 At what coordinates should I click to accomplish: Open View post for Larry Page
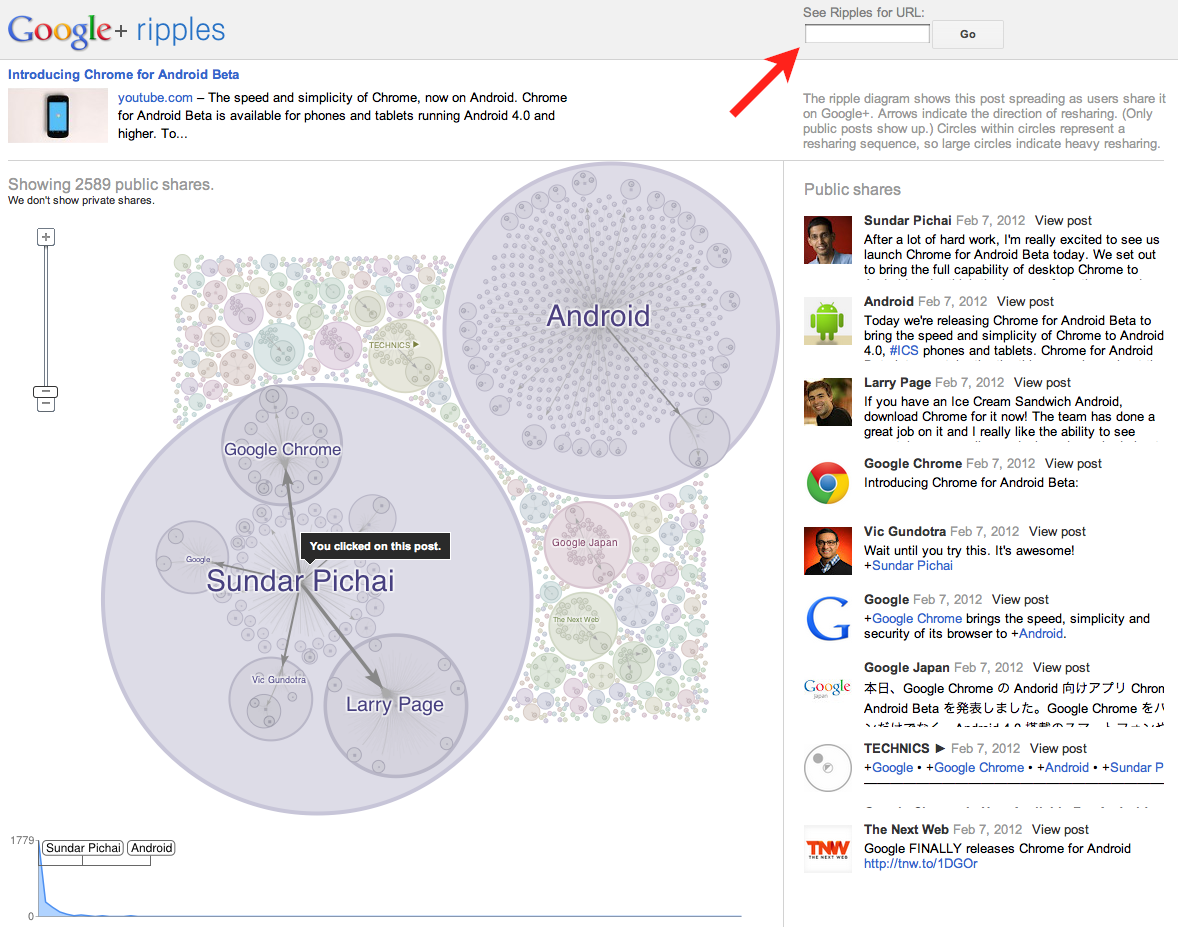point(1042,382)
